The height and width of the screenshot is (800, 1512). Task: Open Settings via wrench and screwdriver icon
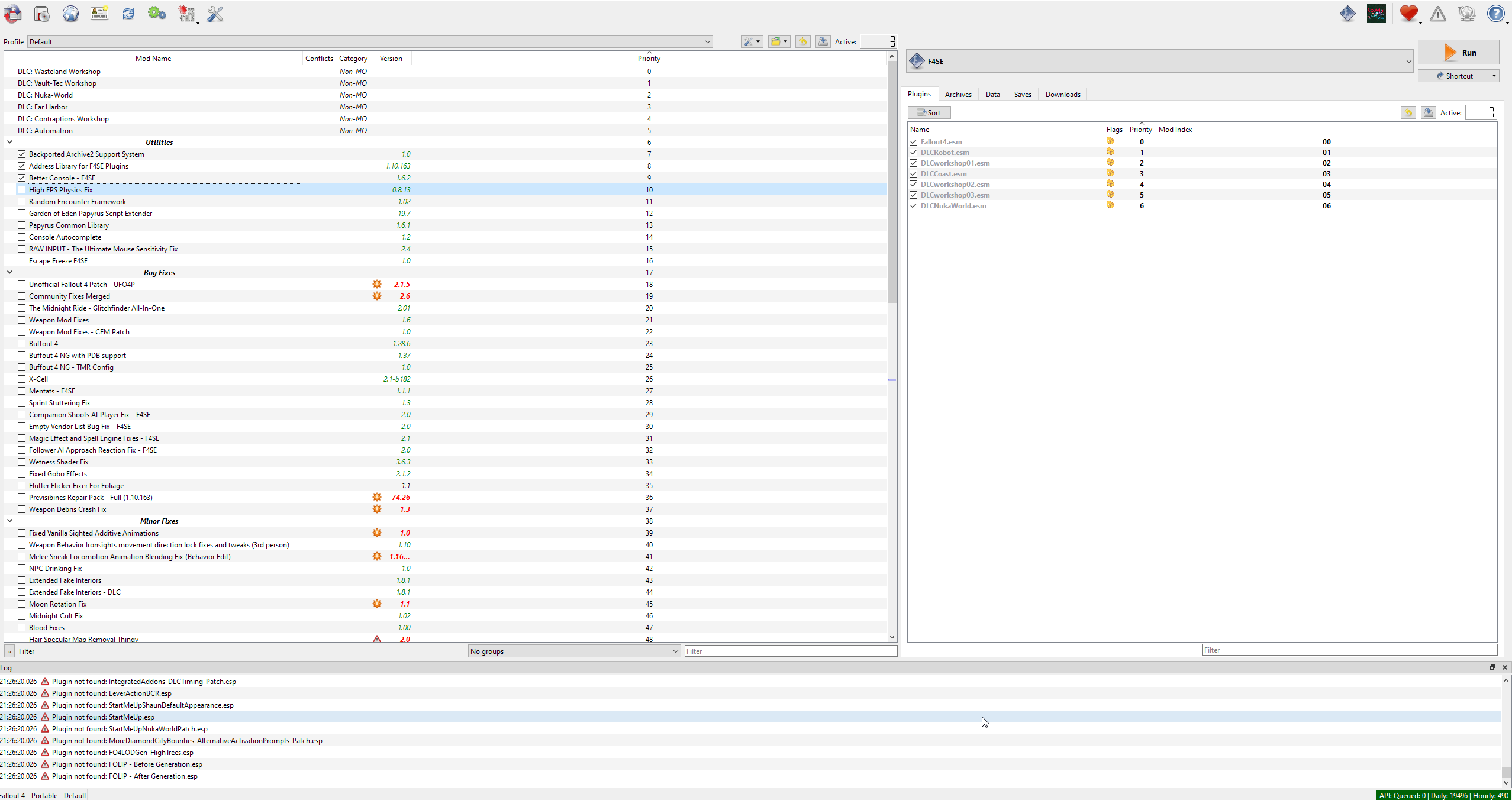(215, 14)
